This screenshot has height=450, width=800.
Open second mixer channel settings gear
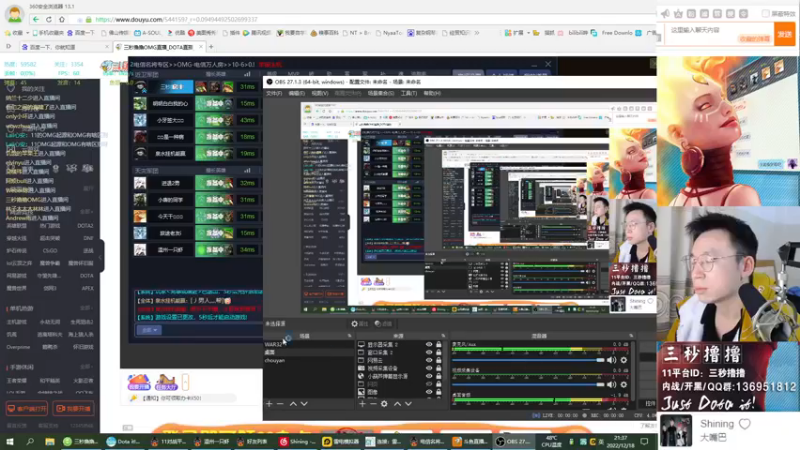click(x=623, y=385)
